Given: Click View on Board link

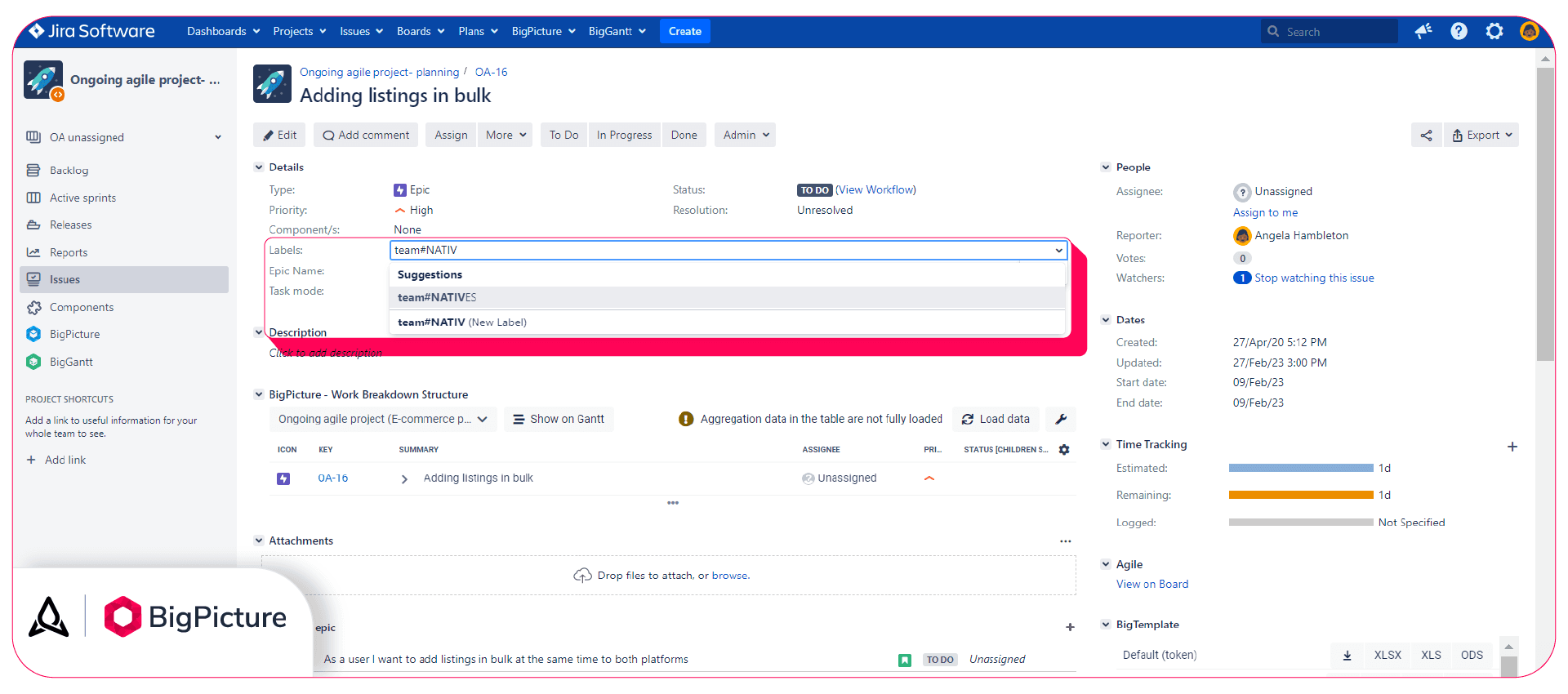Looking at the screenshot, I should 1152,584.
